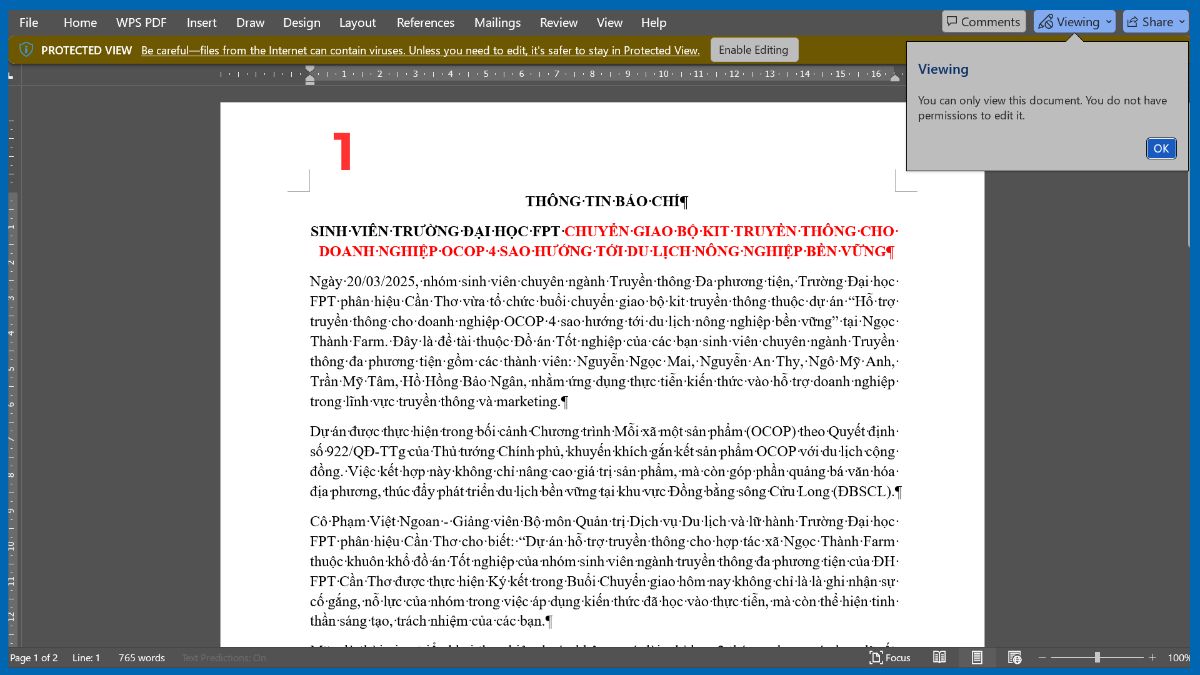Click the word count indicator

(141, 658)
